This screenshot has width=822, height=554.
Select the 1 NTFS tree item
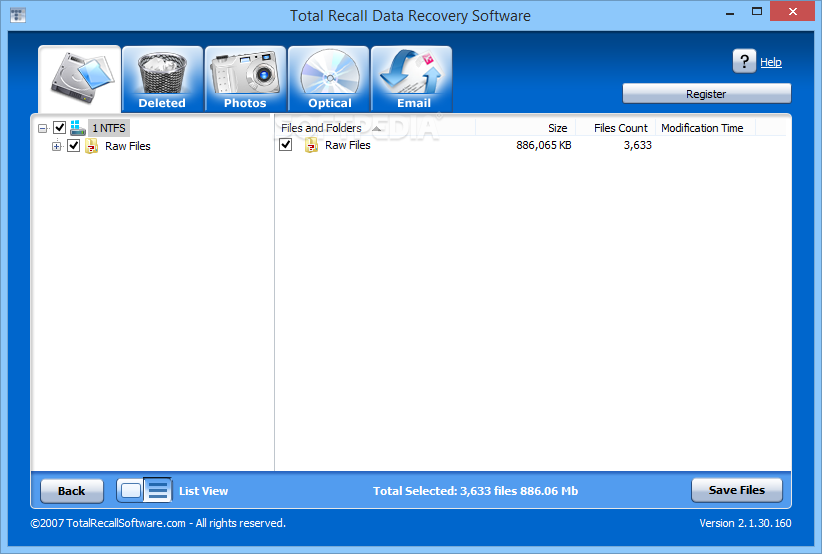[109, 128]
